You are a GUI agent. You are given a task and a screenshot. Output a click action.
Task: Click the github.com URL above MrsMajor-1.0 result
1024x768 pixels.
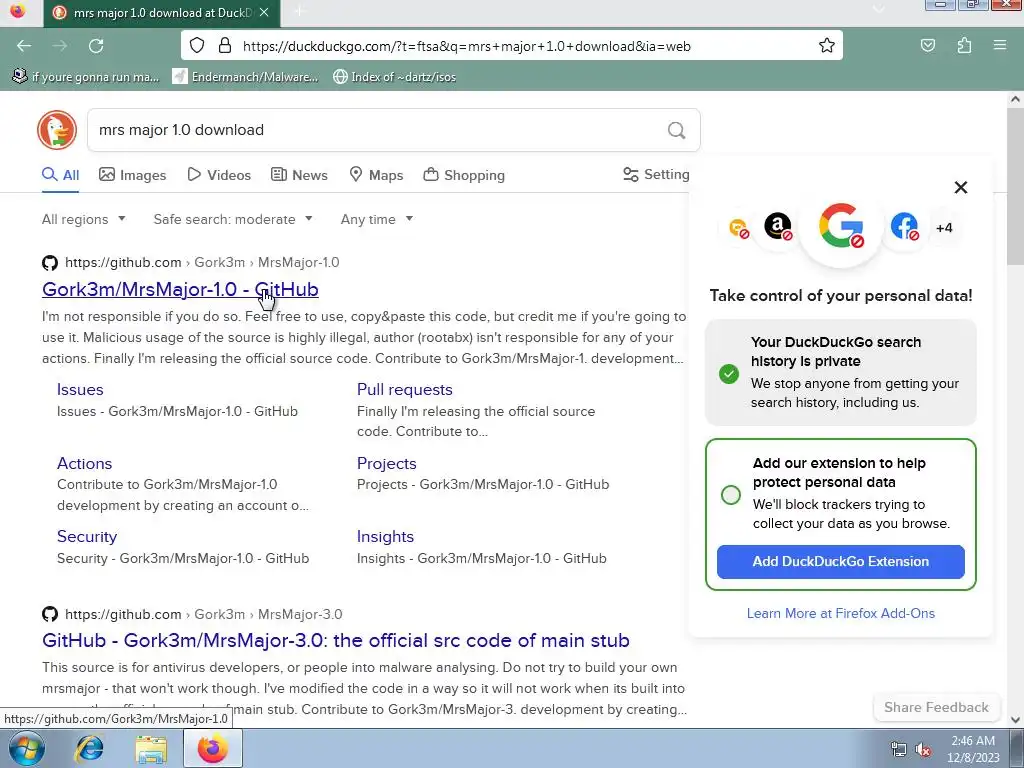(202, 263)
